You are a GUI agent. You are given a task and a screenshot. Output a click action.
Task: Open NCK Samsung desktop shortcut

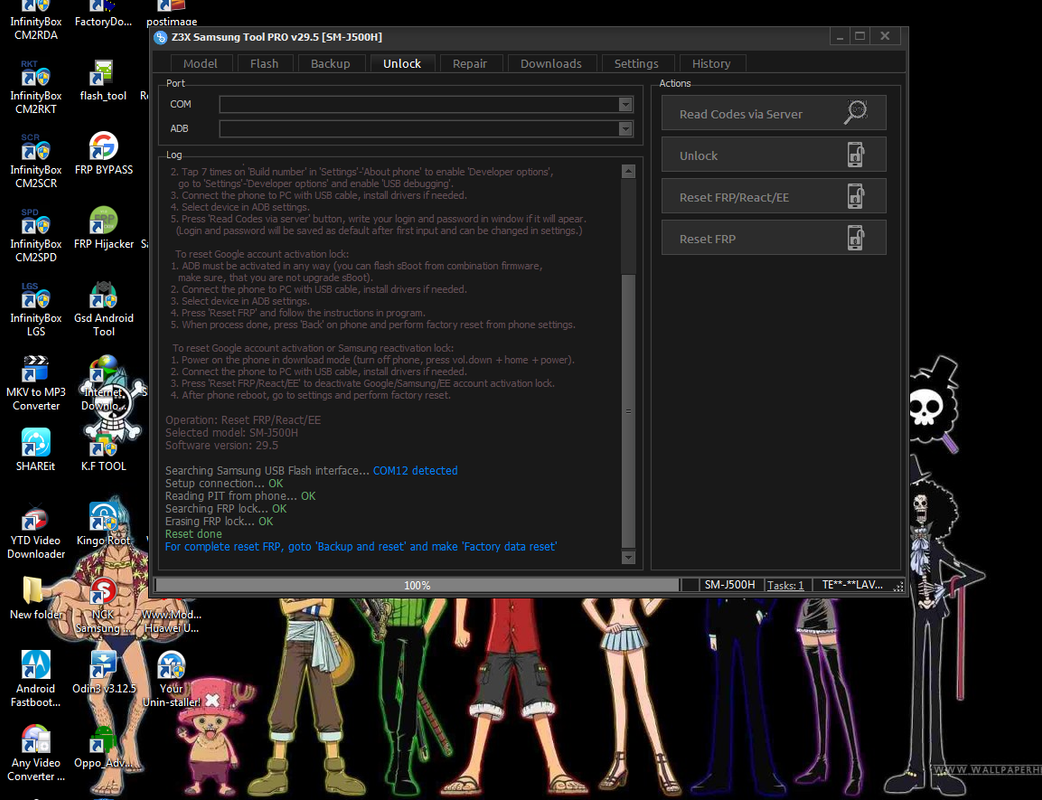tap(102, 606)
